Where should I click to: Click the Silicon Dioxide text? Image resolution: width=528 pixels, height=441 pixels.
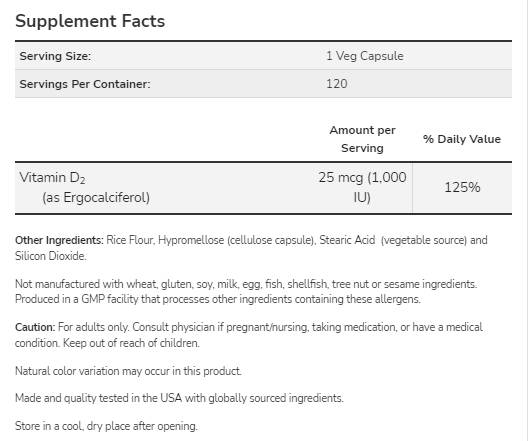[51, 256]
